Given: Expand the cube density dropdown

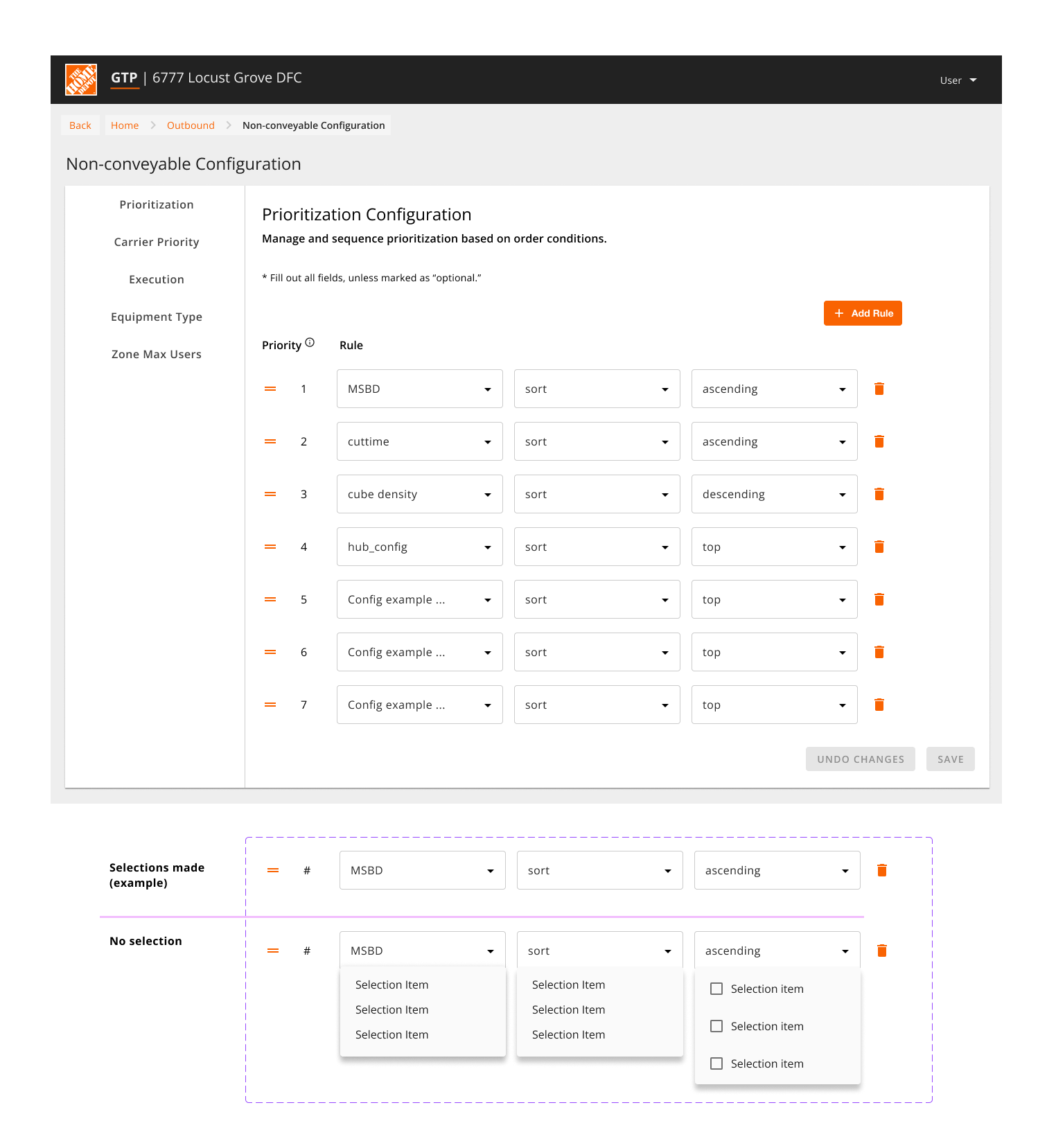Looking at the screenshot, I should point(420,494).
